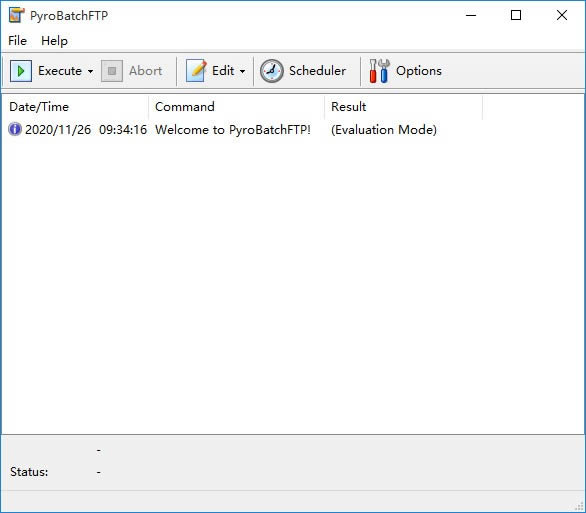Expand the Edit dropdown arrow

pyautogui.click(x=243, y=71)
